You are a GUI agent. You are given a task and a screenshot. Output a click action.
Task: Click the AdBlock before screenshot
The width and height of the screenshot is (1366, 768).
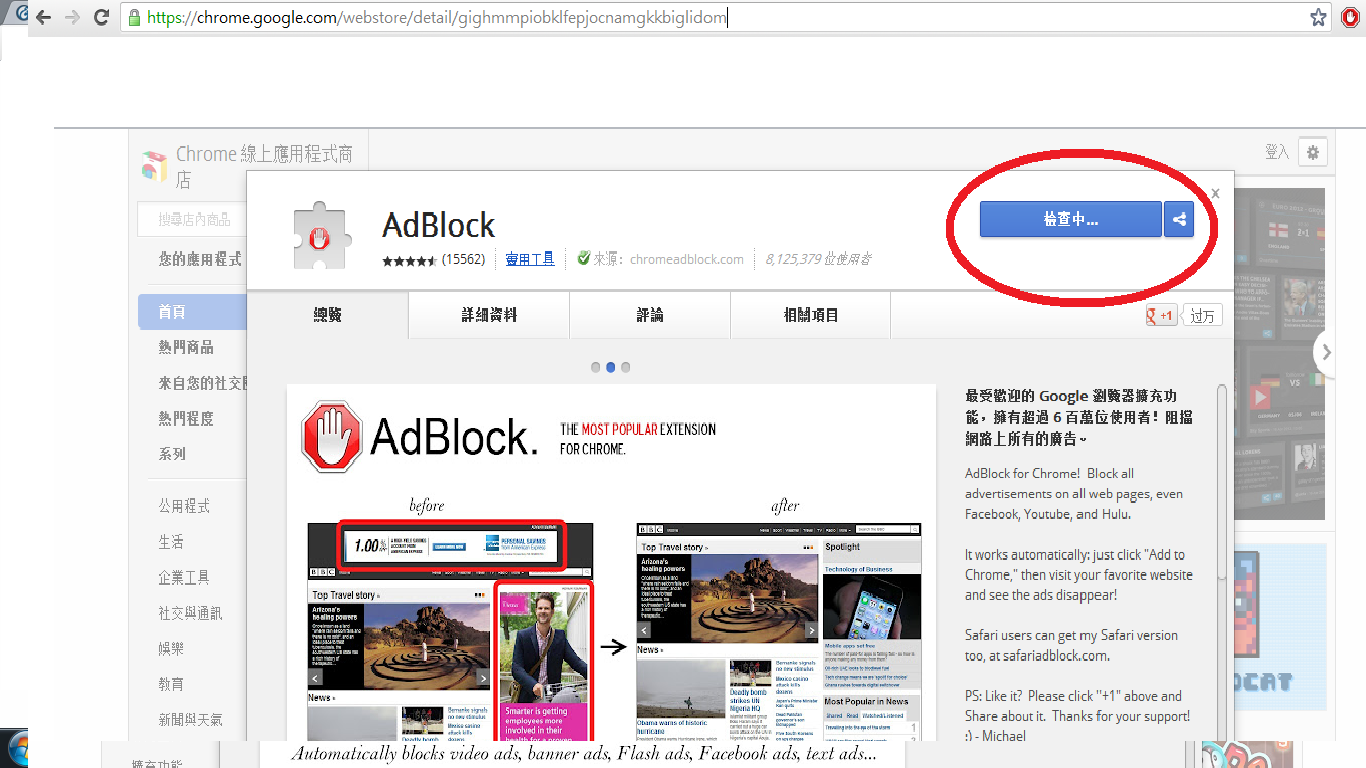450,631
